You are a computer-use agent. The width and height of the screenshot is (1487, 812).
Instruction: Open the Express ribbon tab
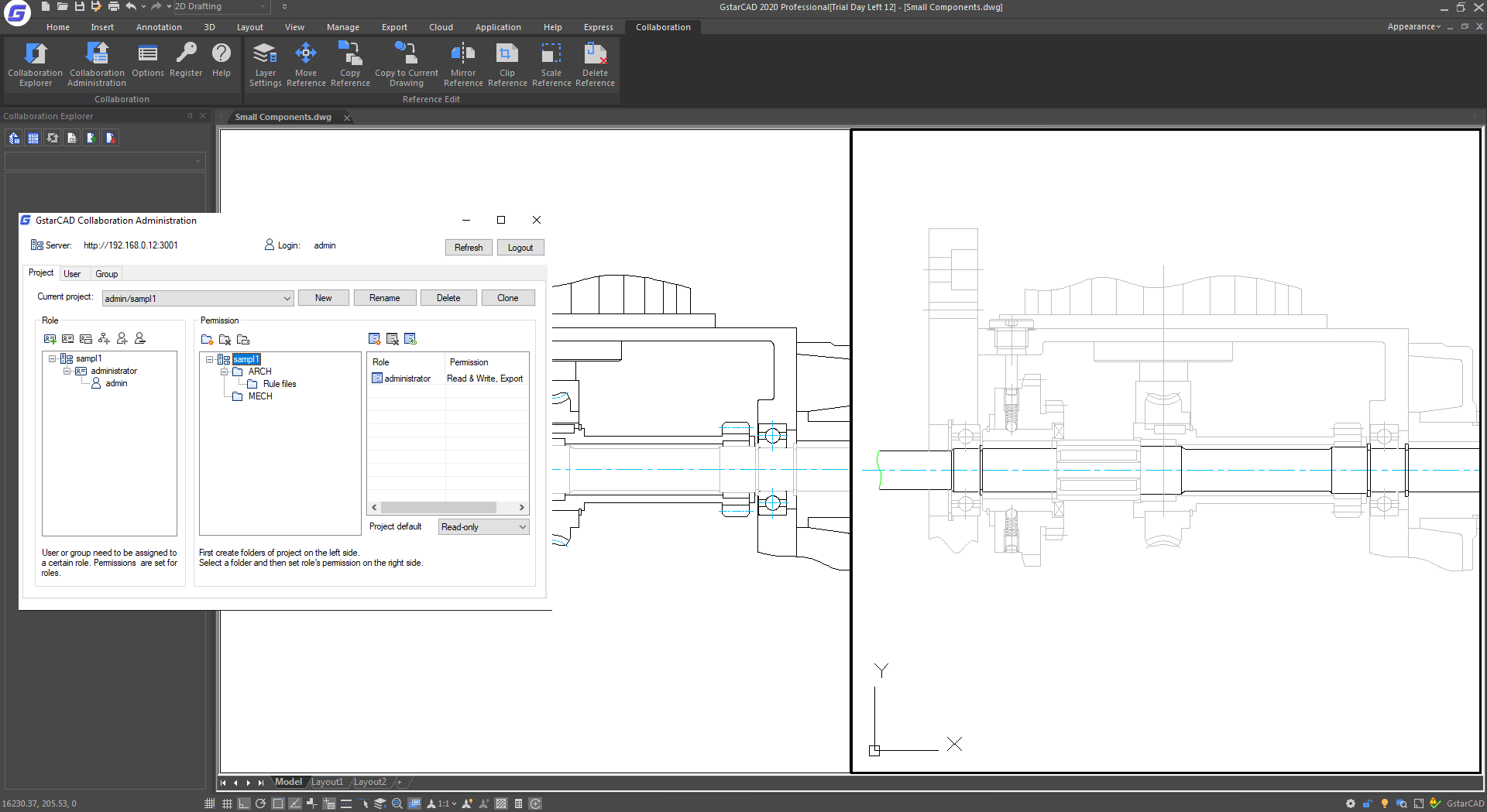click(599, 27)
